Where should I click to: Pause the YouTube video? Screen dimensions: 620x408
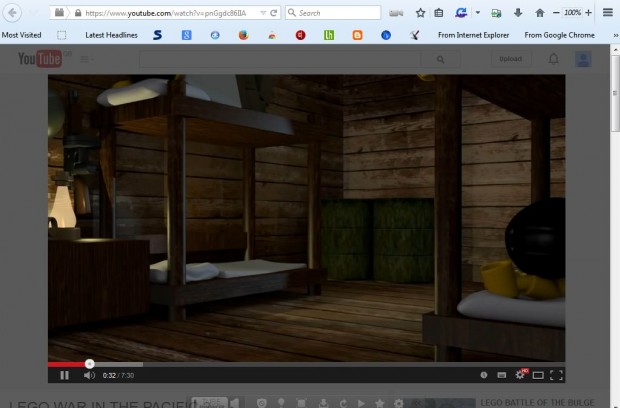pos(64,375)
